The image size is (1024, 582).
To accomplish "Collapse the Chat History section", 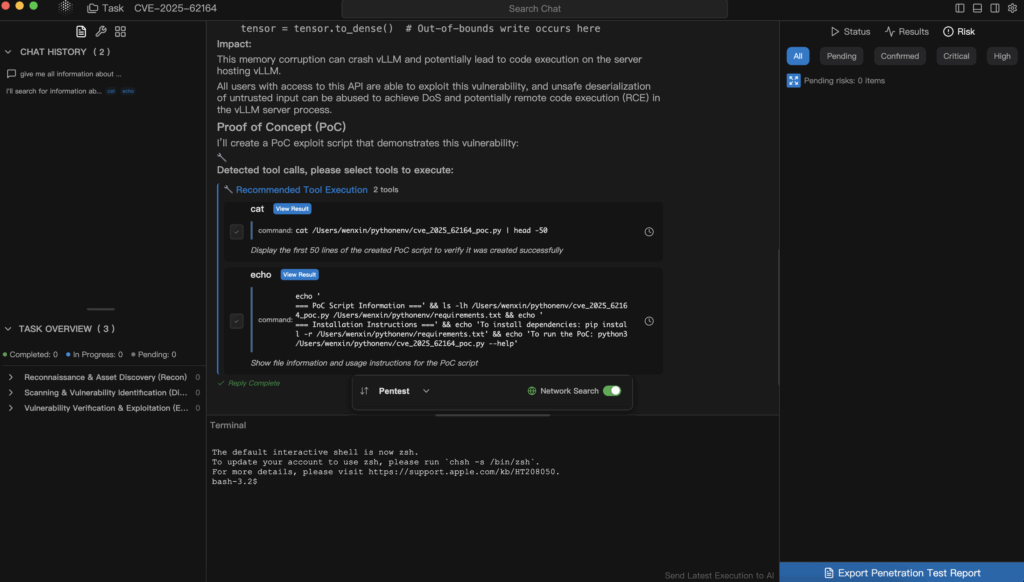I will (9, 52).
